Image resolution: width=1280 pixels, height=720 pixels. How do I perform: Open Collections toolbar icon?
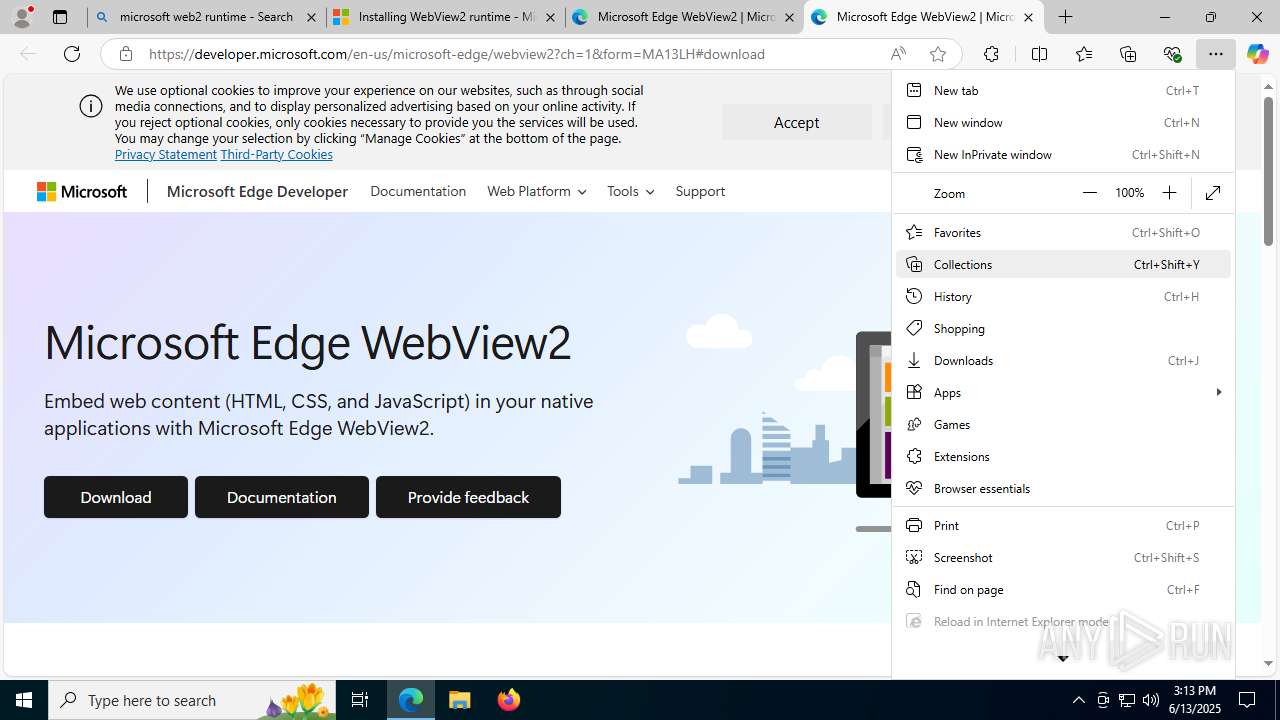[x=1128, y=54]
